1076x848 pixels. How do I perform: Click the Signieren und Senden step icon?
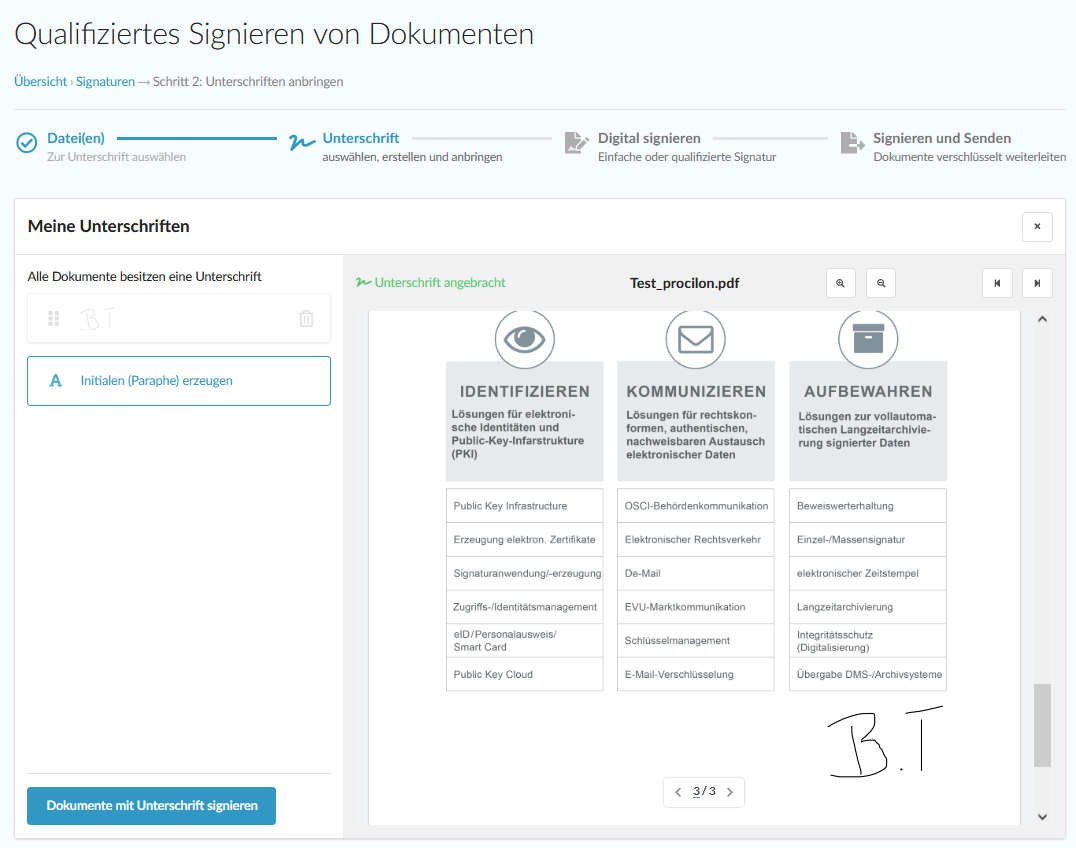pyautogui.click(x=852, y=143)
